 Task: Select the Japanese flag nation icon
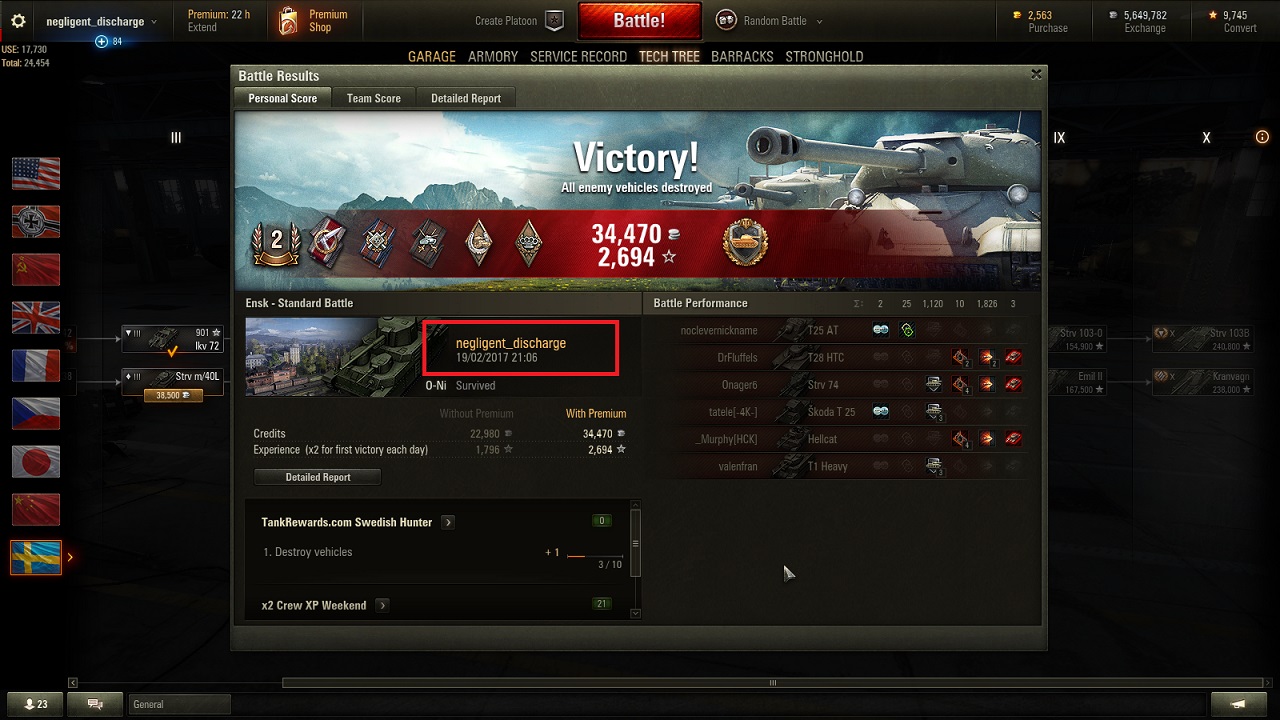36,461
